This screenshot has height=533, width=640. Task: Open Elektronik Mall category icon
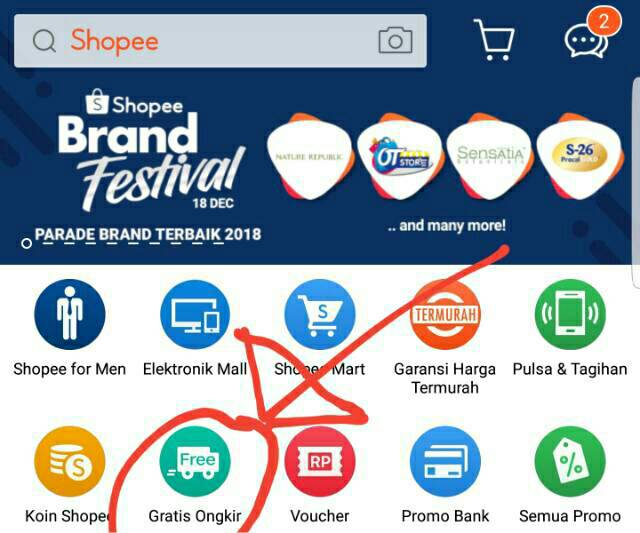195,314
